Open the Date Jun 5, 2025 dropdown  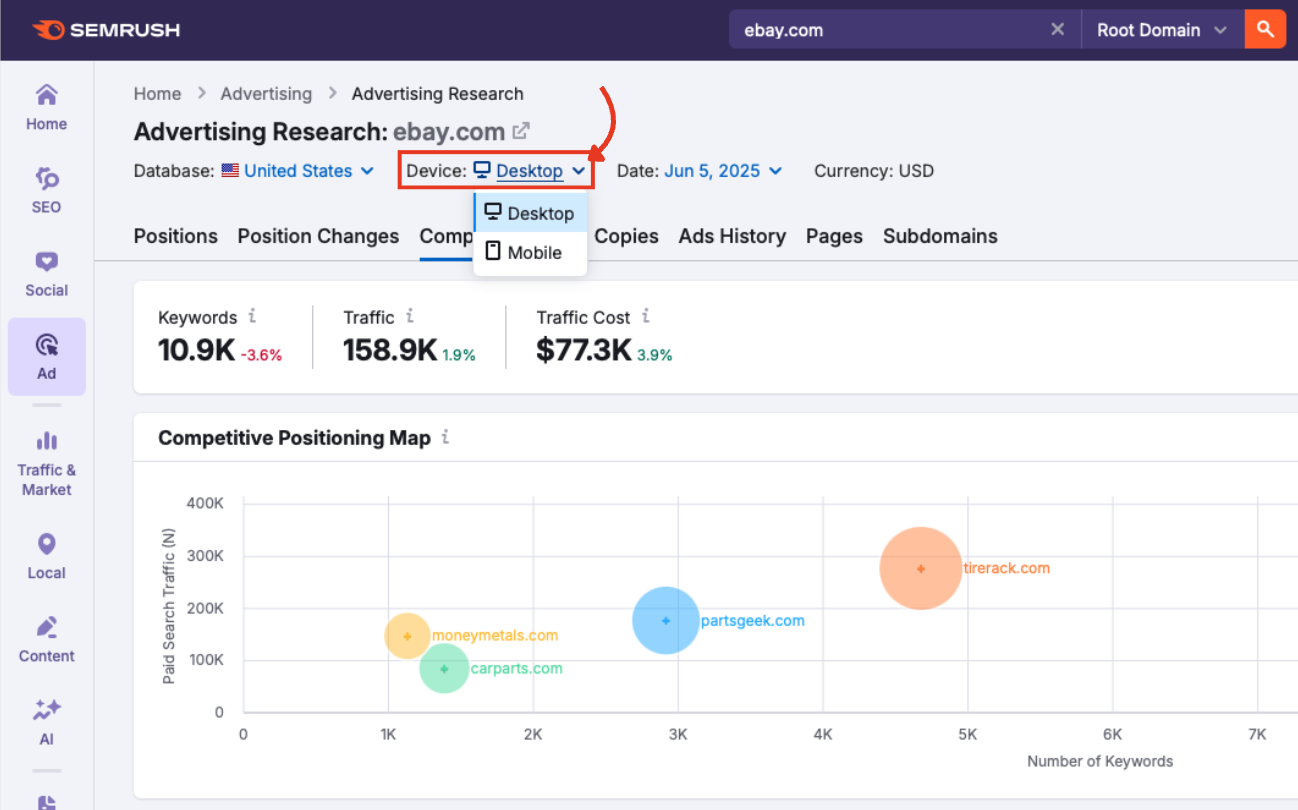722,171
